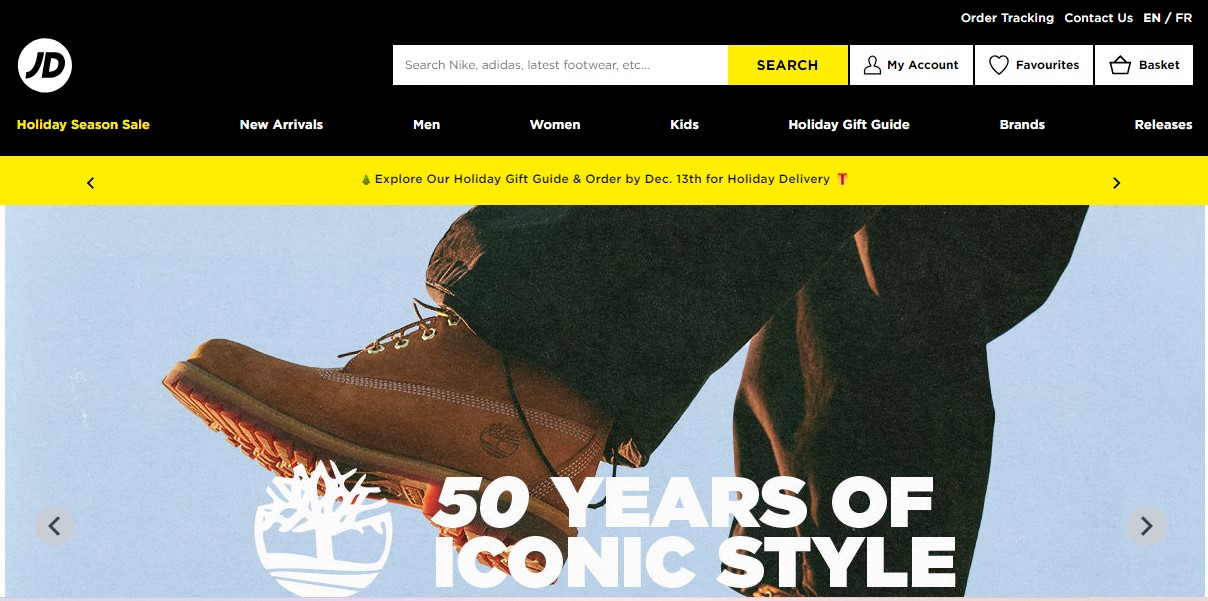Viewport: 1208px width, 601px height.
Task: View the Basket using bag icon
Action: coord(1120,65)
